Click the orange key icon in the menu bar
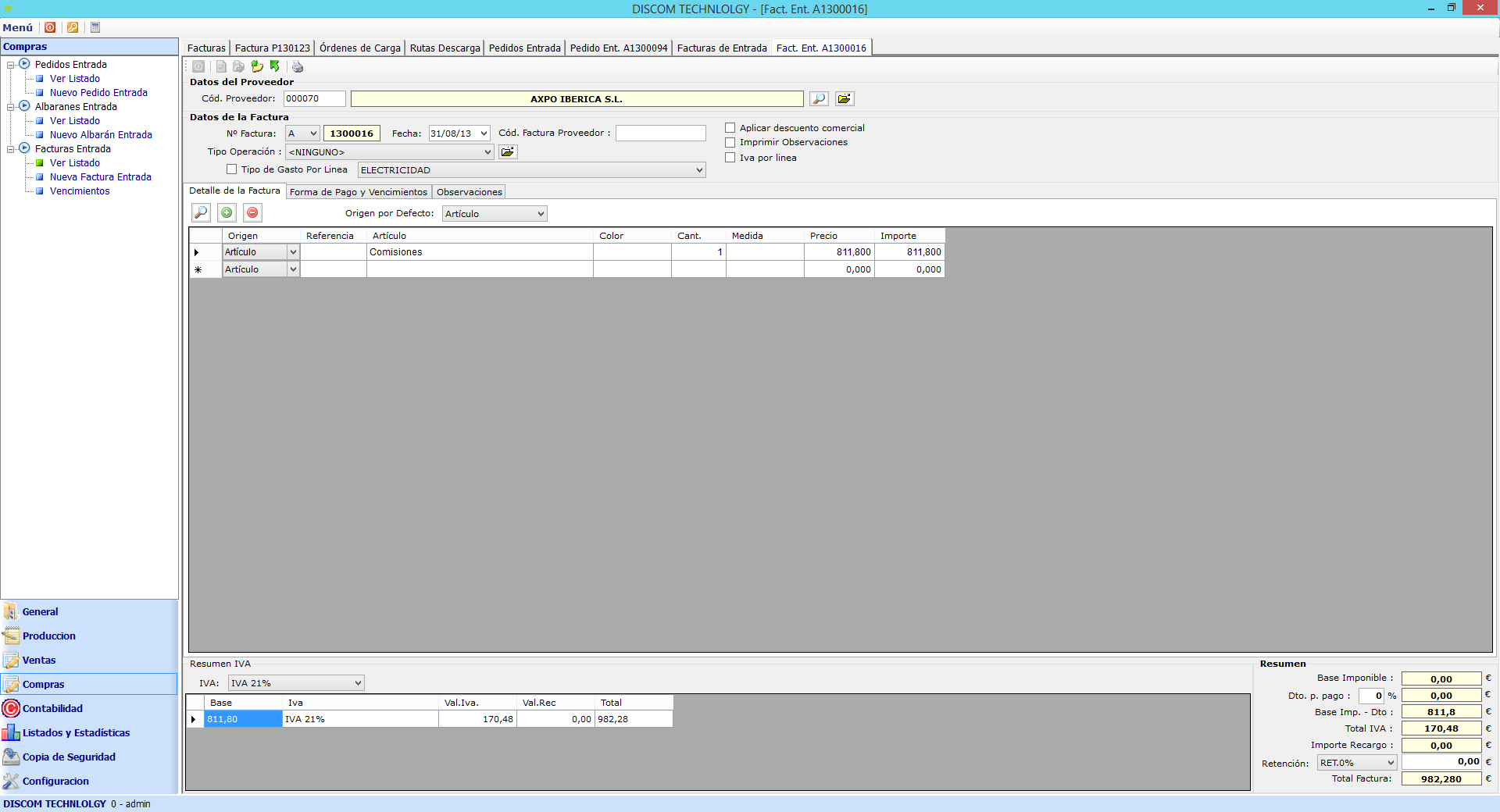The height and width of the screenshot is (812, 1500). (x=73, y=27)
